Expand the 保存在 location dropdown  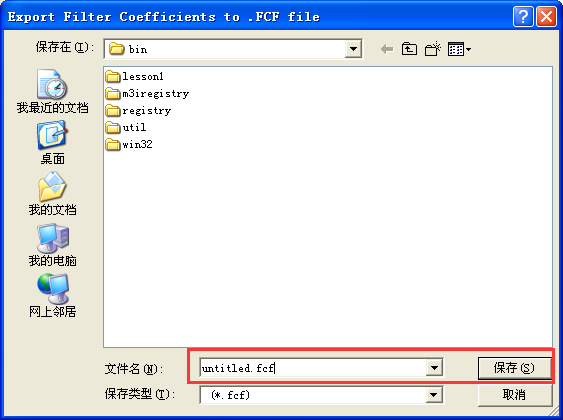353,49
